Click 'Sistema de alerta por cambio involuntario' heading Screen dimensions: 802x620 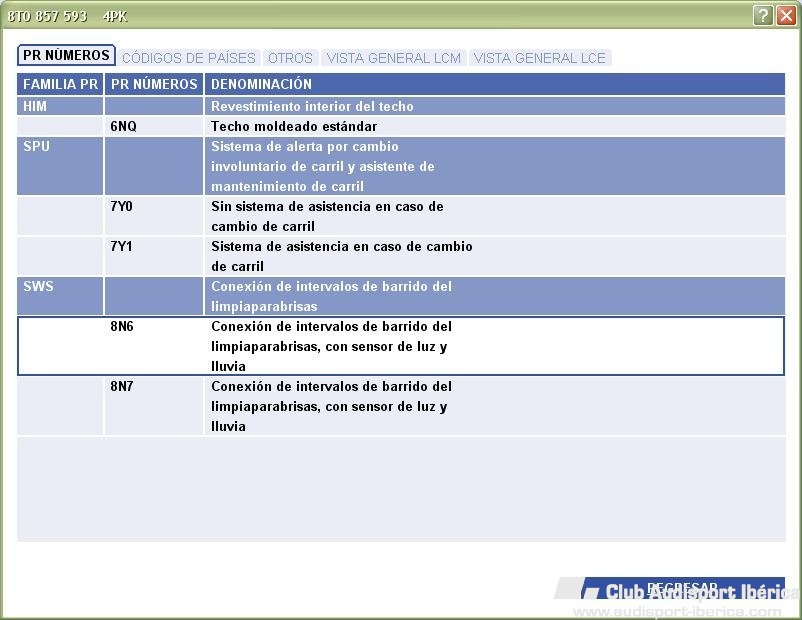coord(323,166)
